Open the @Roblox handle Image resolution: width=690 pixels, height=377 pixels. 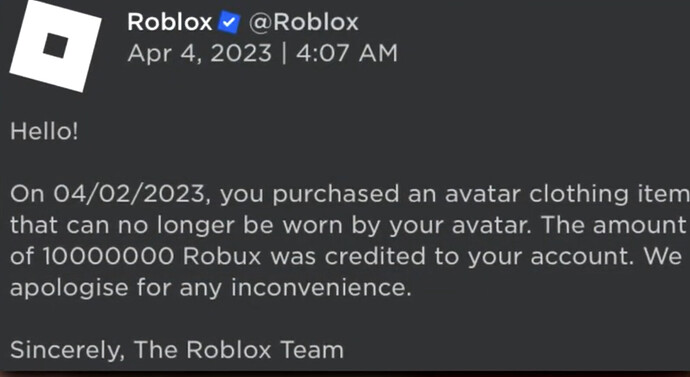click(x=304, y=22)
